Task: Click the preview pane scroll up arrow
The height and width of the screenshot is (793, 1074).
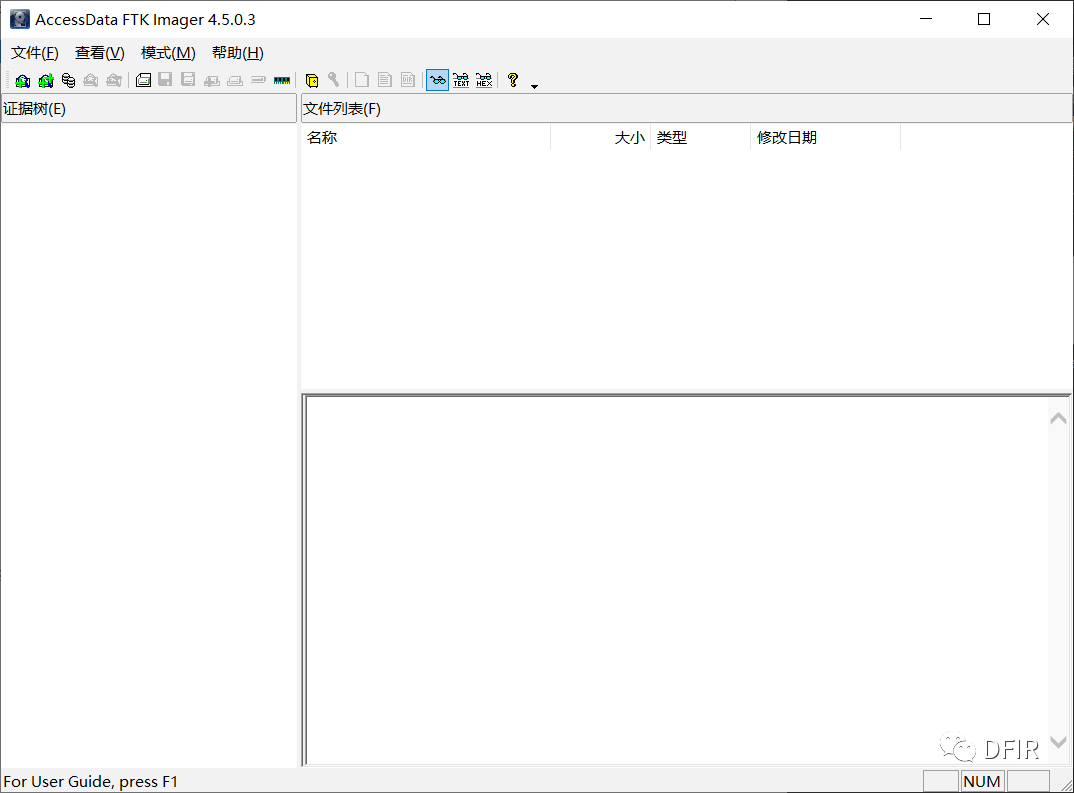Action: [x=1058, y=418]
